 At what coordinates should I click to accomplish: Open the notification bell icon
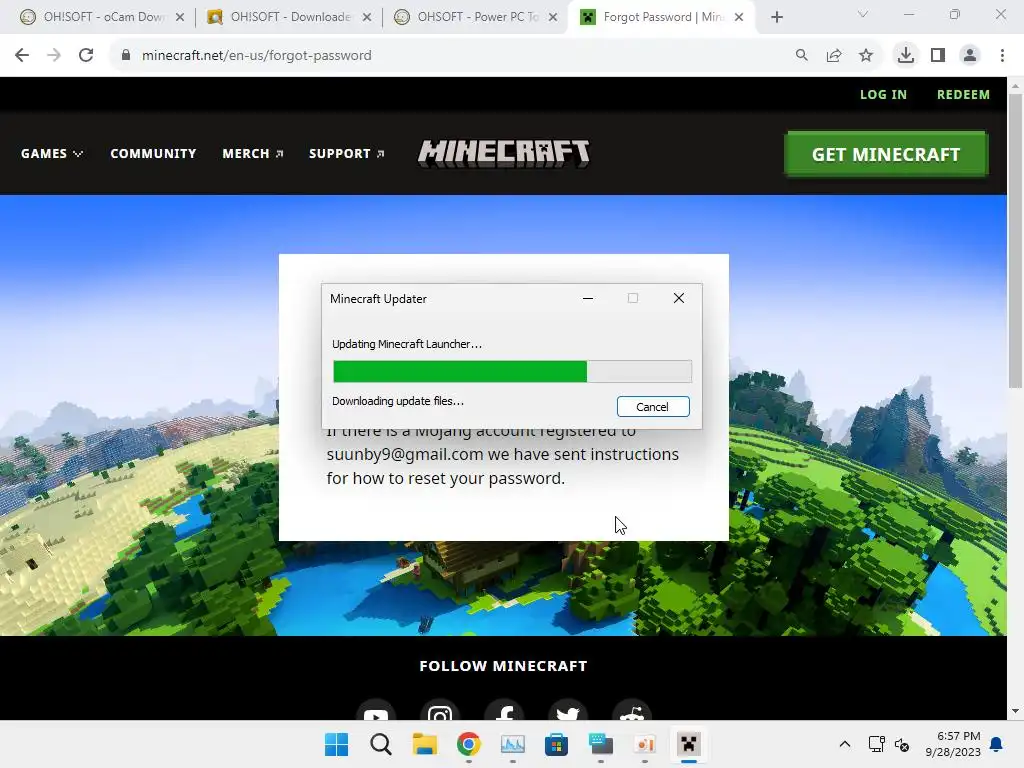click(x=997, y=744)
